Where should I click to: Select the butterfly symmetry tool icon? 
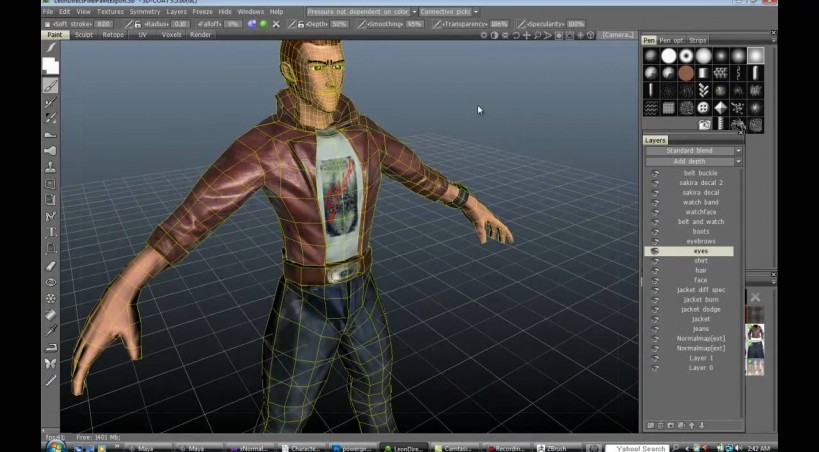pos(50,363)
